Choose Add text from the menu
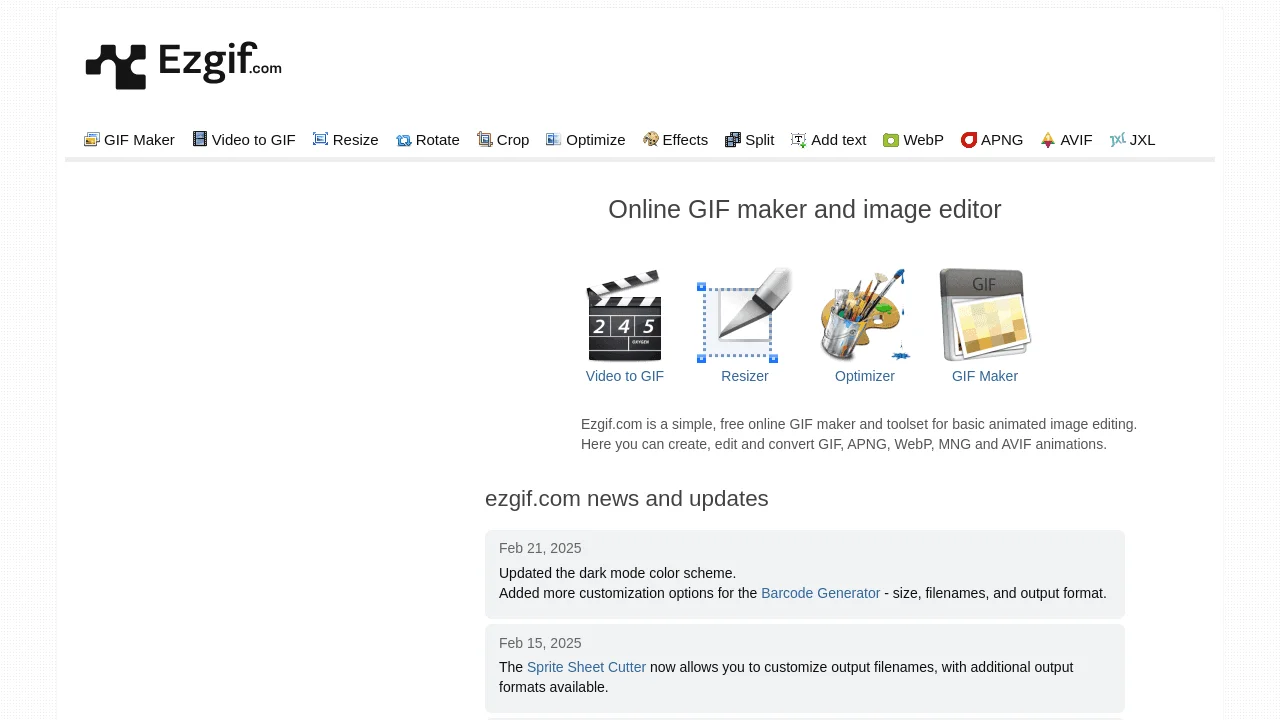This screenshot has width=1280, height=720. coord(838,140)
